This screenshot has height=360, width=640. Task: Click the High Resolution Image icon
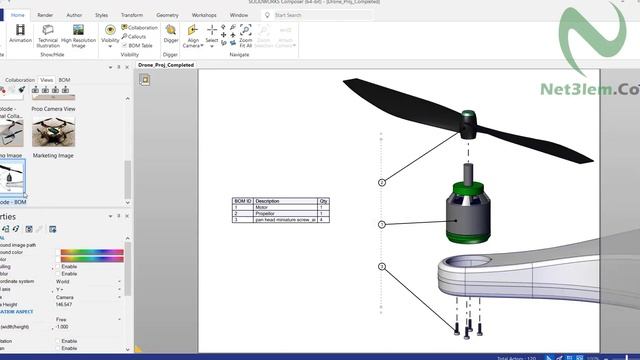78,29
